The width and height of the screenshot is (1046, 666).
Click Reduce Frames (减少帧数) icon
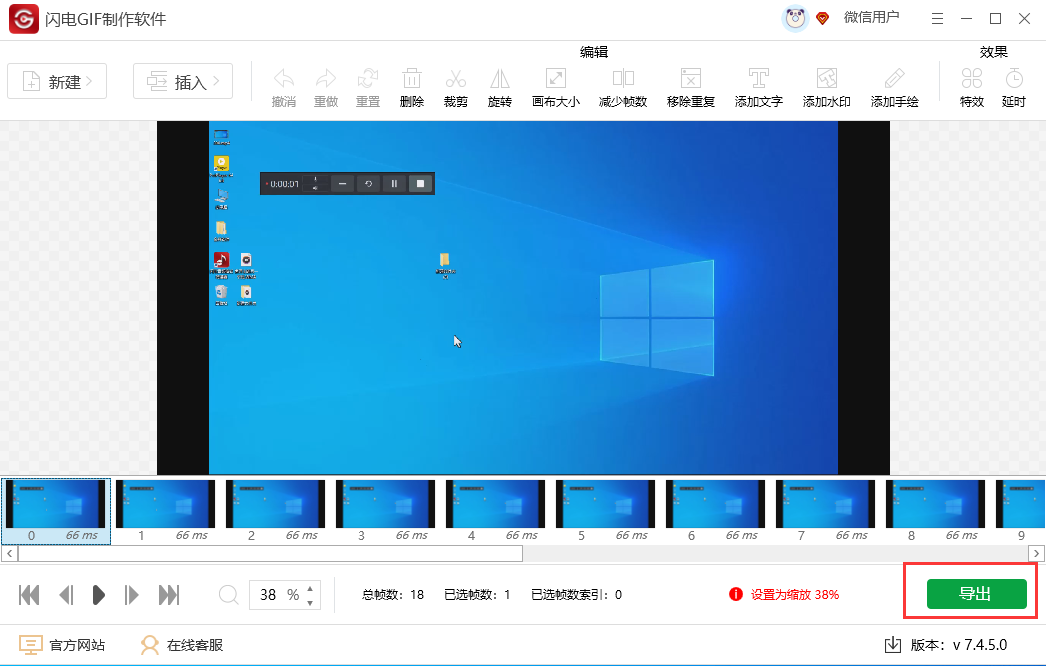pyautogui.click(x=623, y=79)
